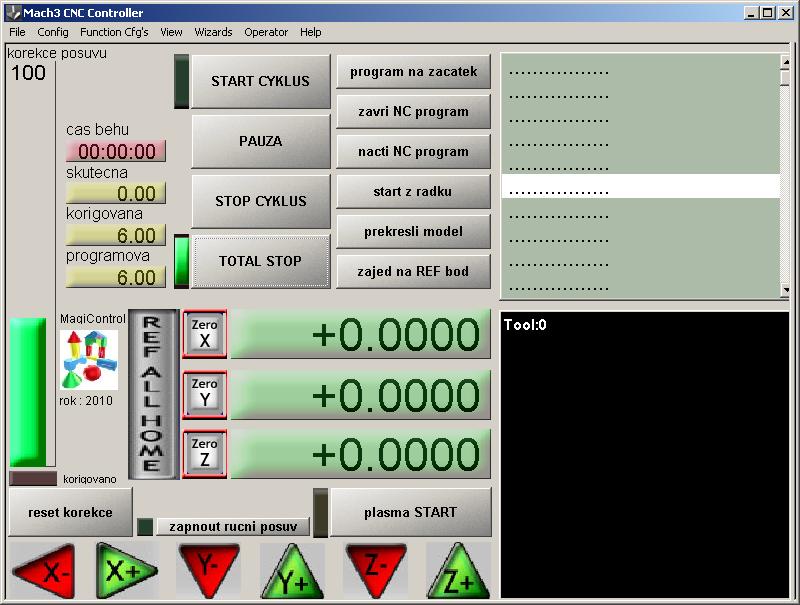Jog down with the Z- arrow

tap(375, 568)
